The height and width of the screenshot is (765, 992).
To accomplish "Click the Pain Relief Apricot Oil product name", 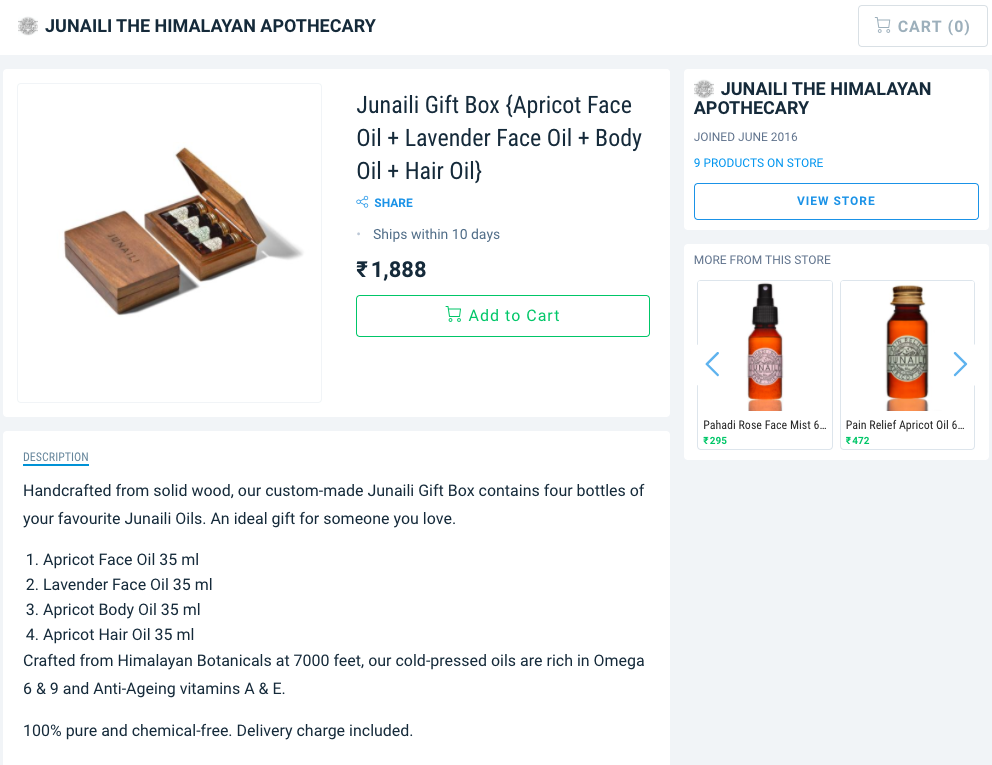I will [x=905, y=425].
